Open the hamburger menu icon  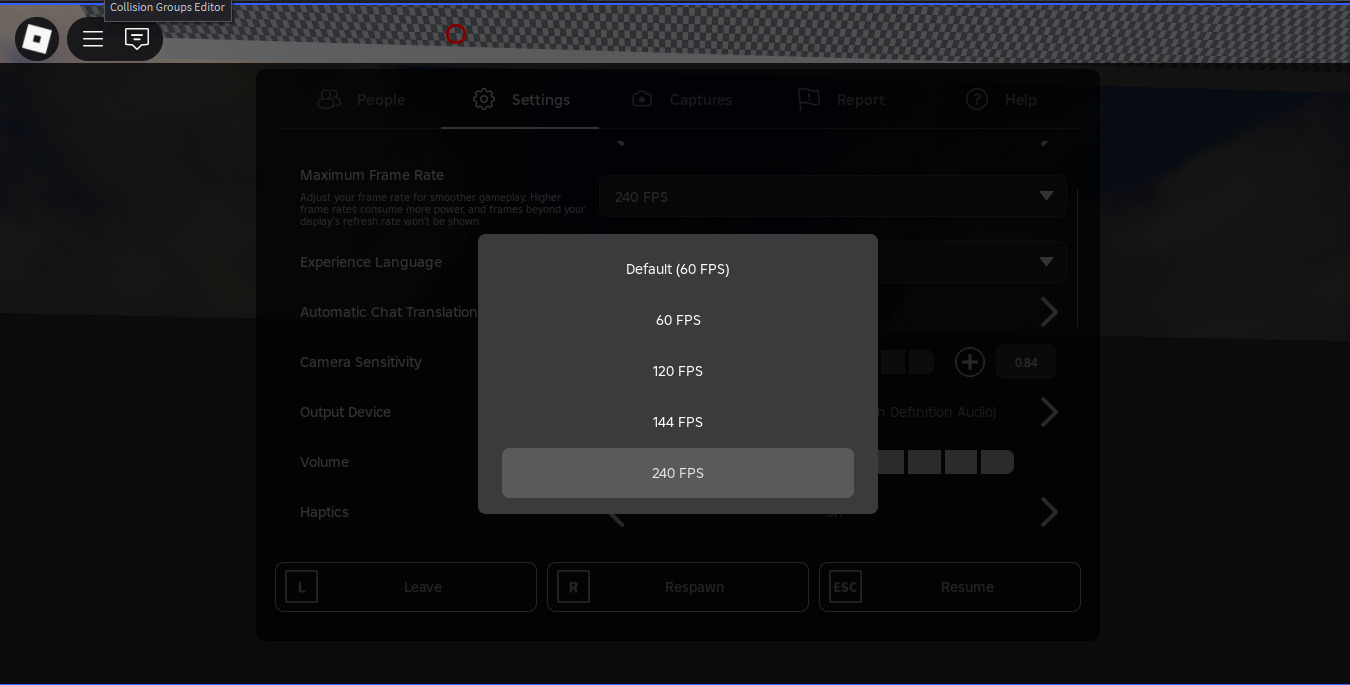tap(92, 38)
